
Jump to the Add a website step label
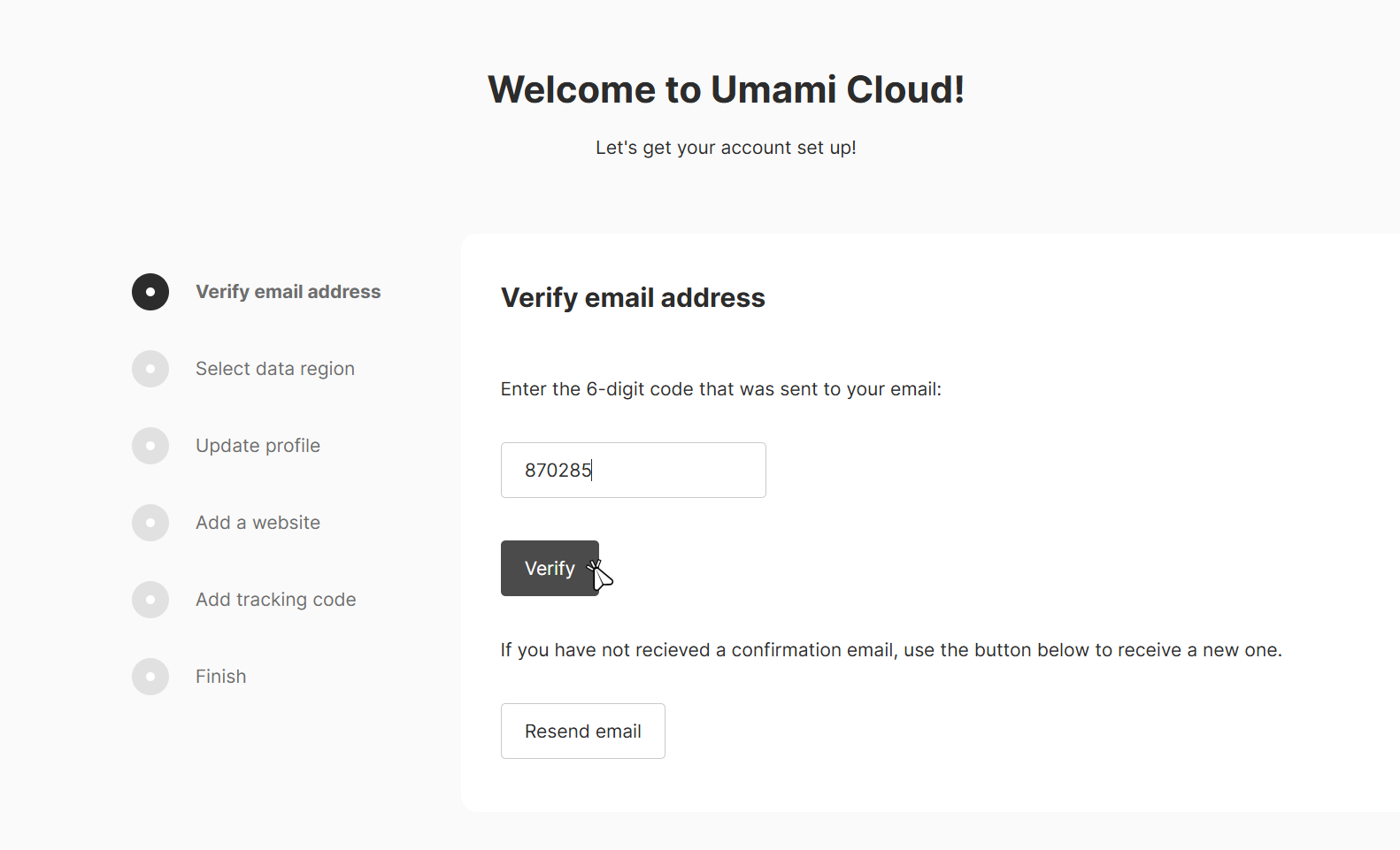point(258,523)
